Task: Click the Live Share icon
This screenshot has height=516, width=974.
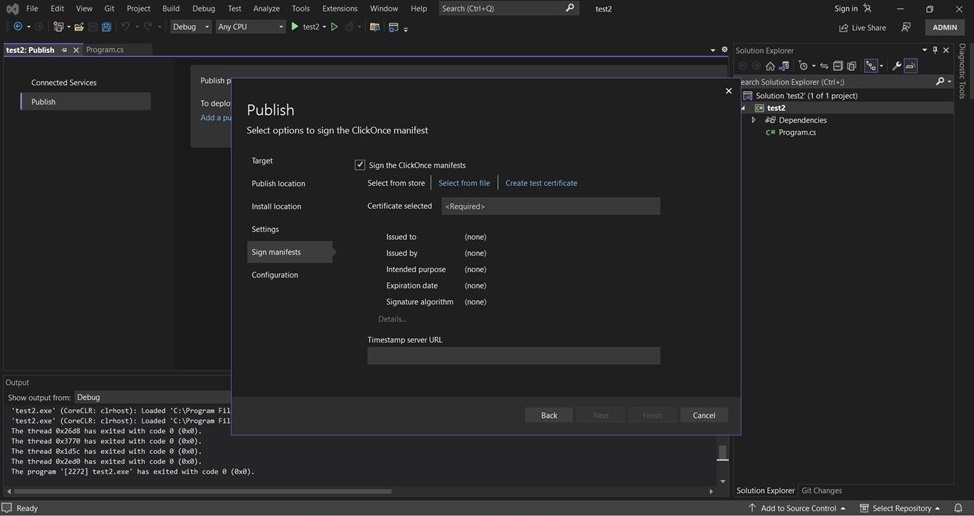Action: click(x=844, y=28)
